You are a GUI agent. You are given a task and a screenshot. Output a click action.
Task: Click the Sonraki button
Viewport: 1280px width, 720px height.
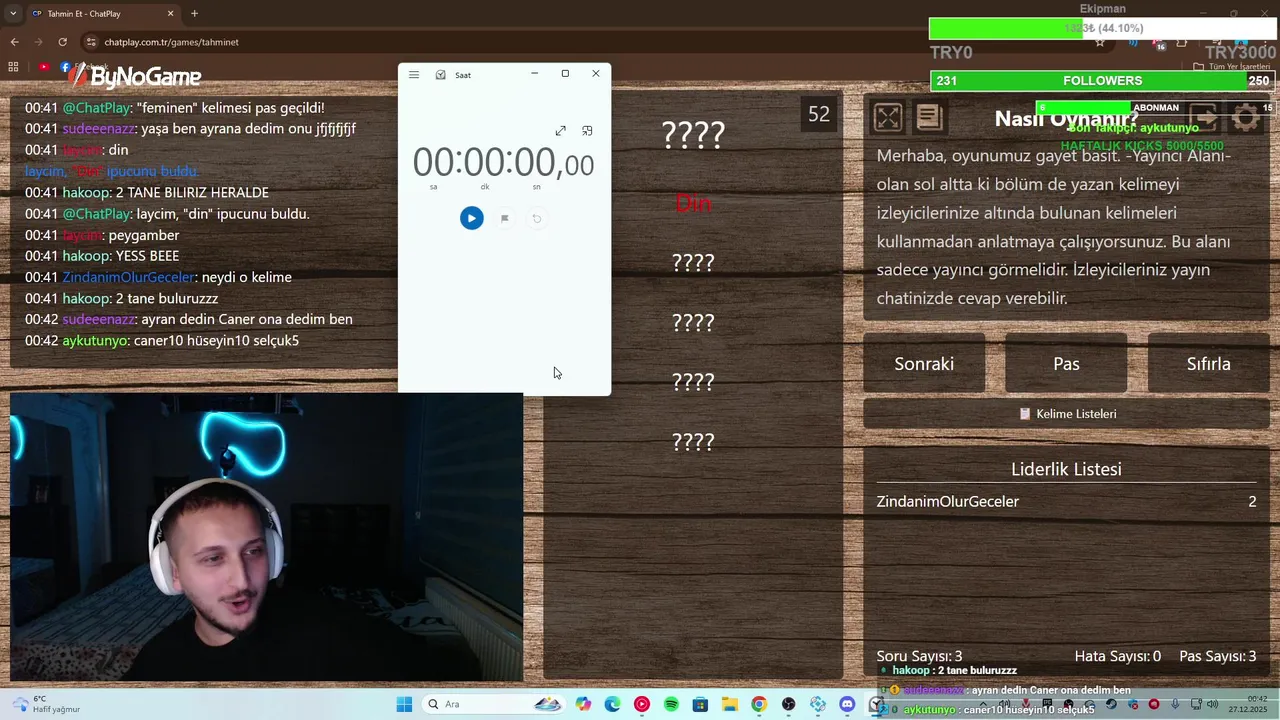[x=924, y=364]
